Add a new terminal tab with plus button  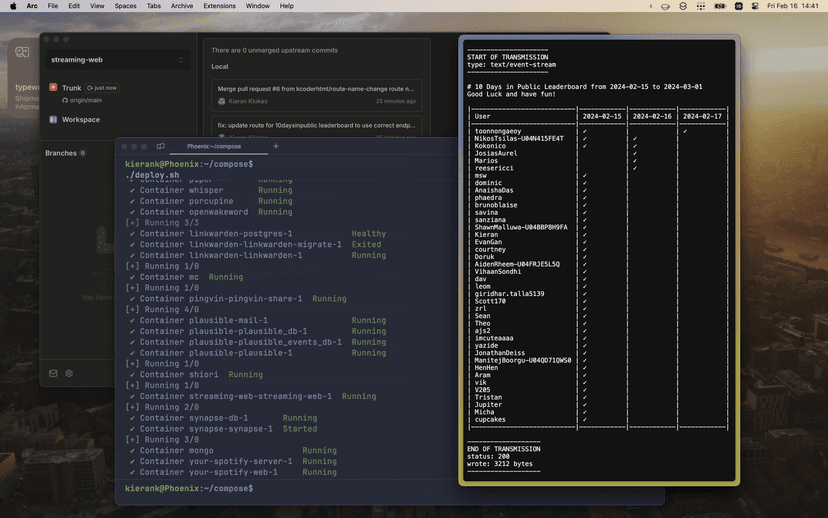click(x=276, y=146)
